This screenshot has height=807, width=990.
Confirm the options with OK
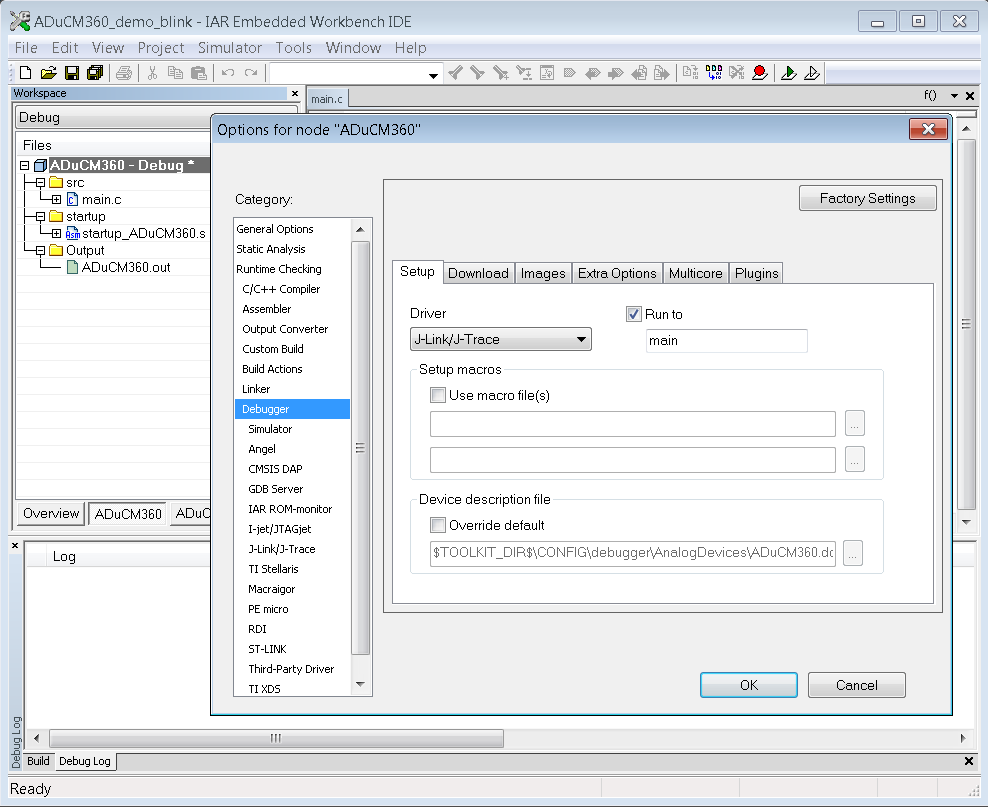click(749, 685)
